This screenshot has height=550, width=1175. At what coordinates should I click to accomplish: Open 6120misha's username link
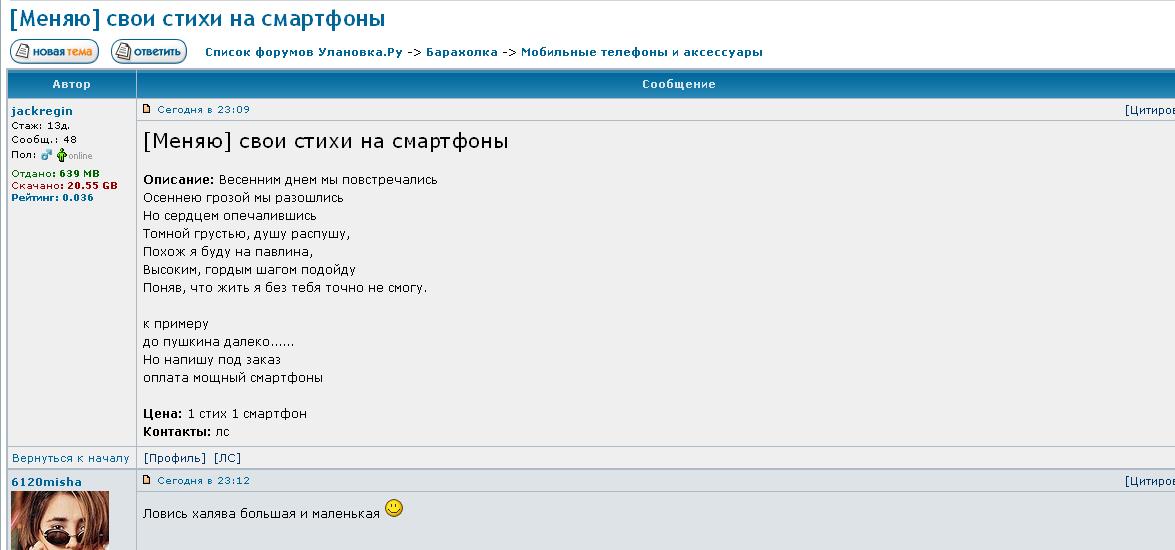[46, 482]
